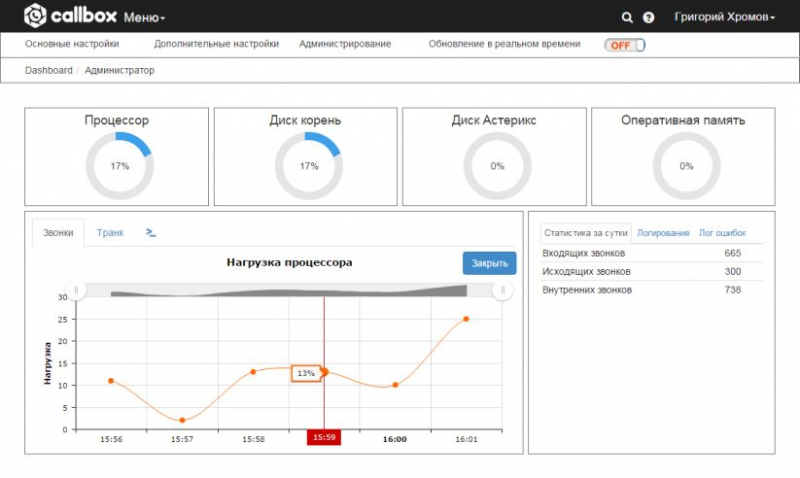Toggle the real-time update OFF switch

coord(624,45)
